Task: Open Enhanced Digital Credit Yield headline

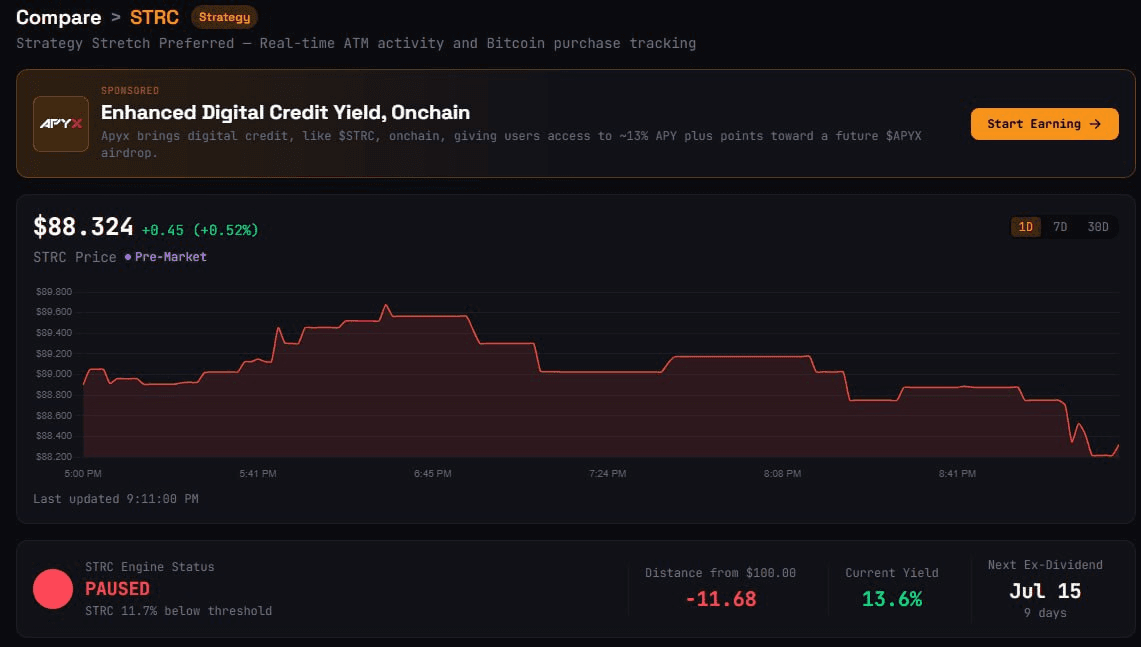Action: tap(285, 113)
